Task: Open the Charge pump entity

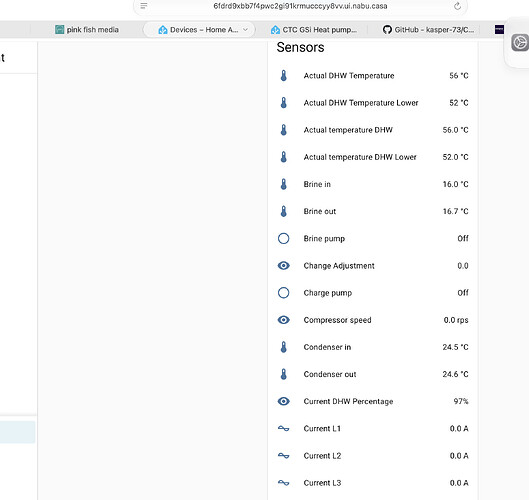Action: coord(373,293)
